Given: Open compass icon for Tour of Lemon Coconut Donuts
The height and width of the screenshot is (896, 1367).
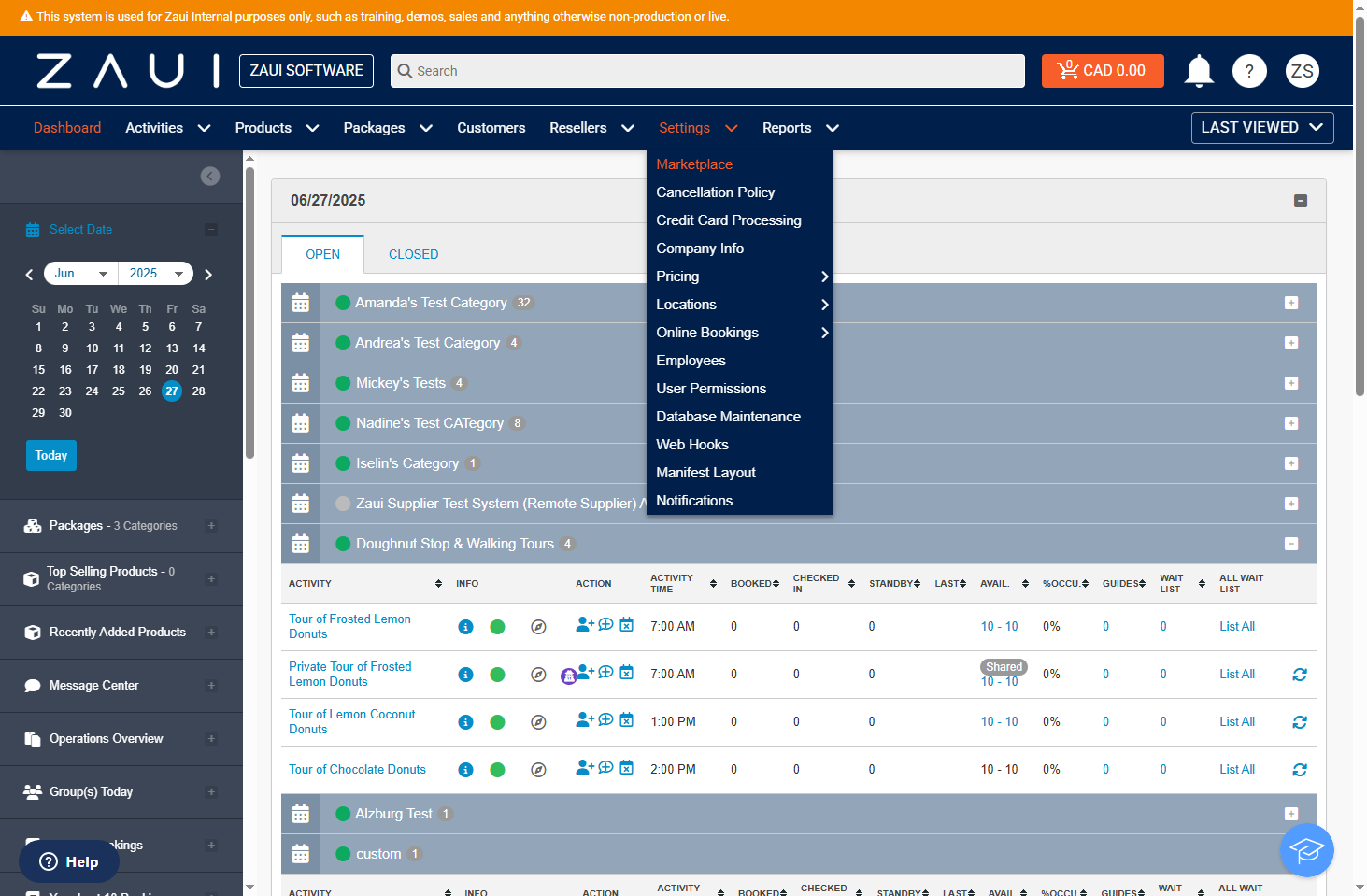Looking at the screenshot, I should coord(538,722).
